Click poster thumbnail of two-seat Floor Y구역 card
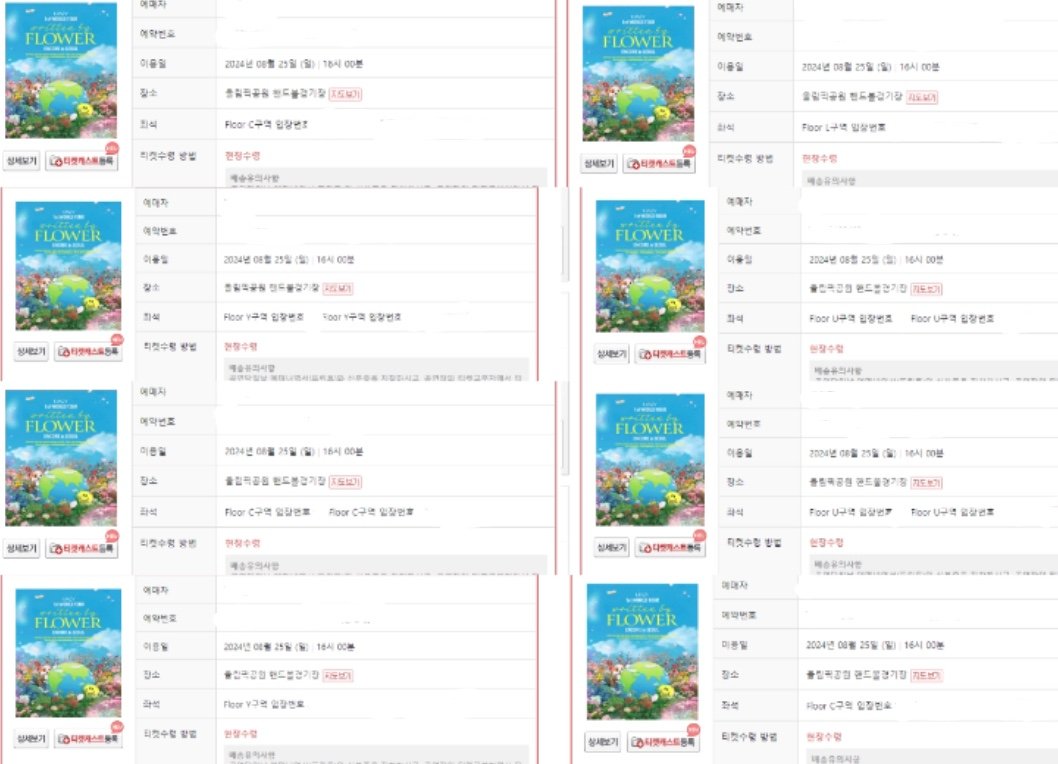The width and height of the screenshot is (1058, 764). (68, 265)
